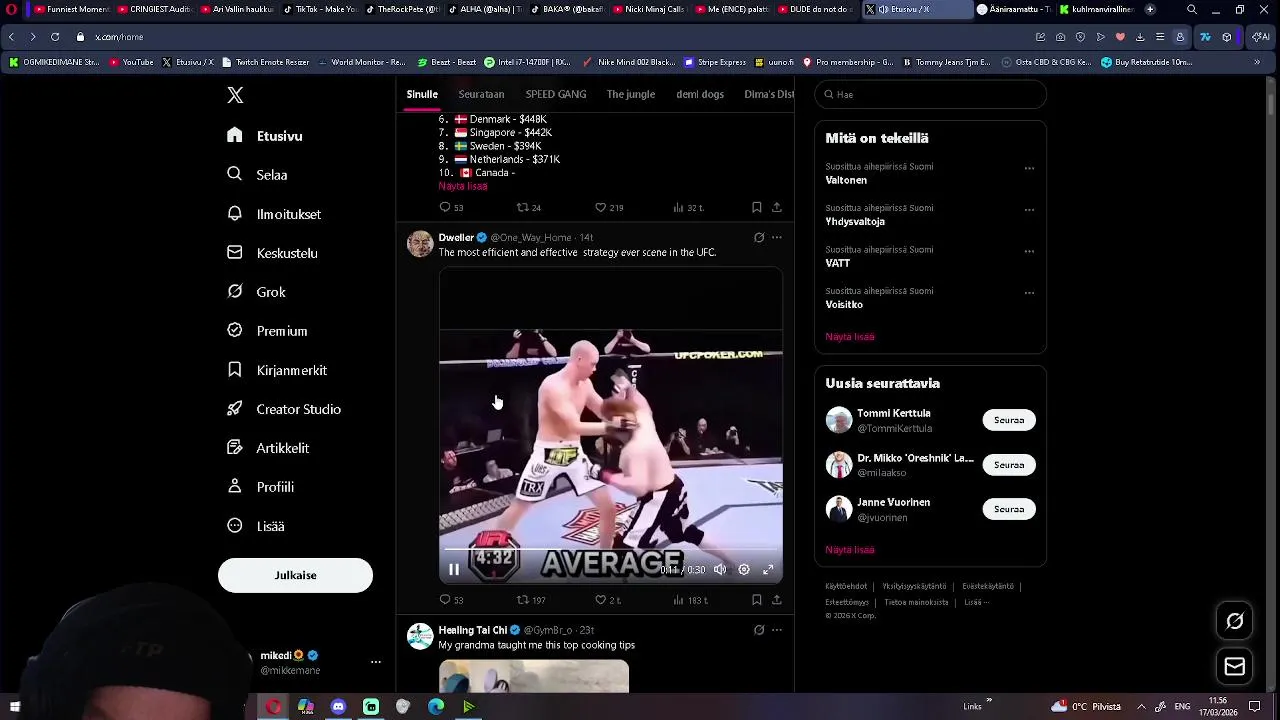The width and height of the screenshot is (1280, 720).
Task: Follow Dr. Mikko 'Oreshnik'
Action: [x=1009, y=465]
